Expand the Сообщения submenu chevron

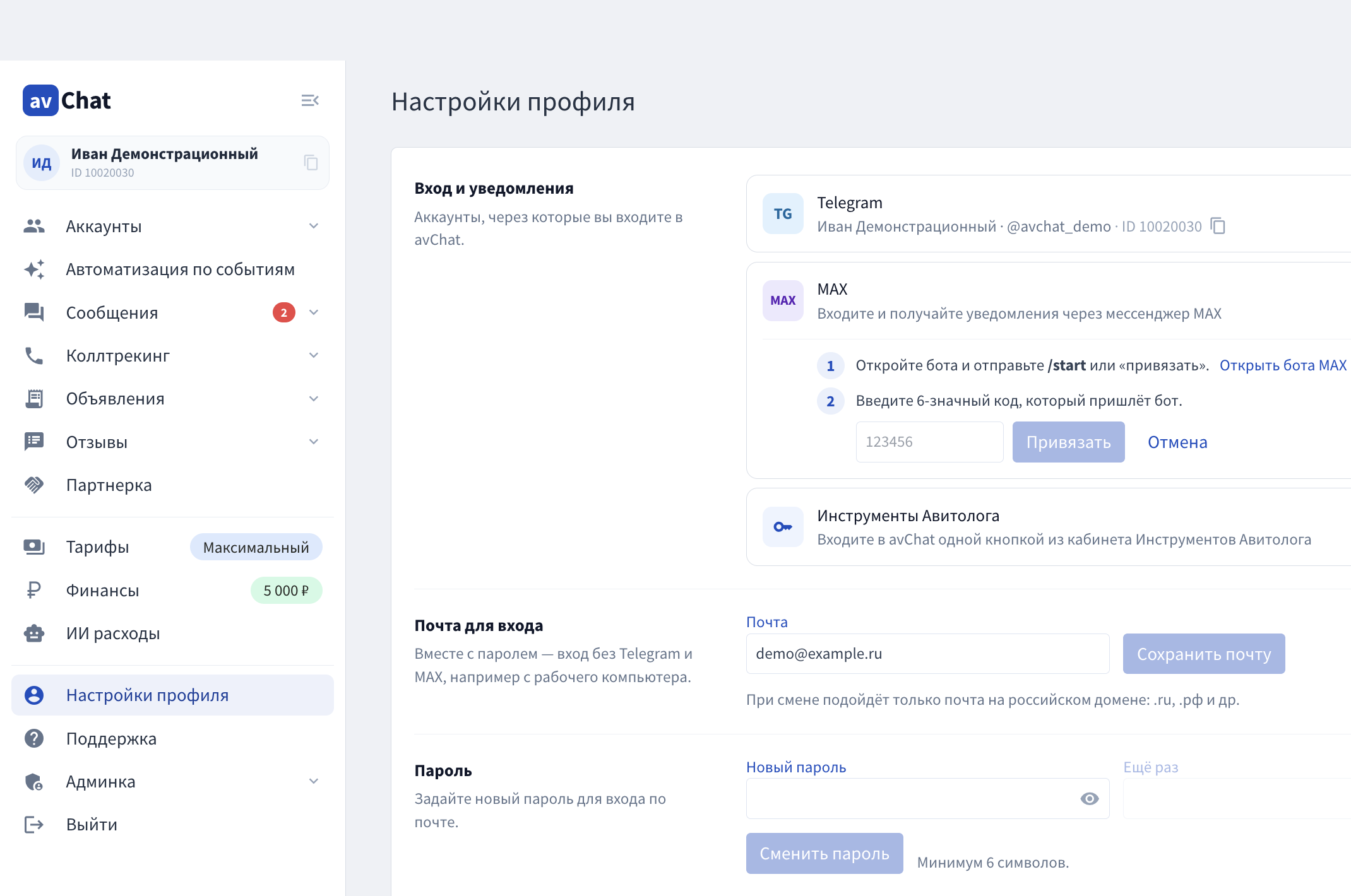coord(314,312)
